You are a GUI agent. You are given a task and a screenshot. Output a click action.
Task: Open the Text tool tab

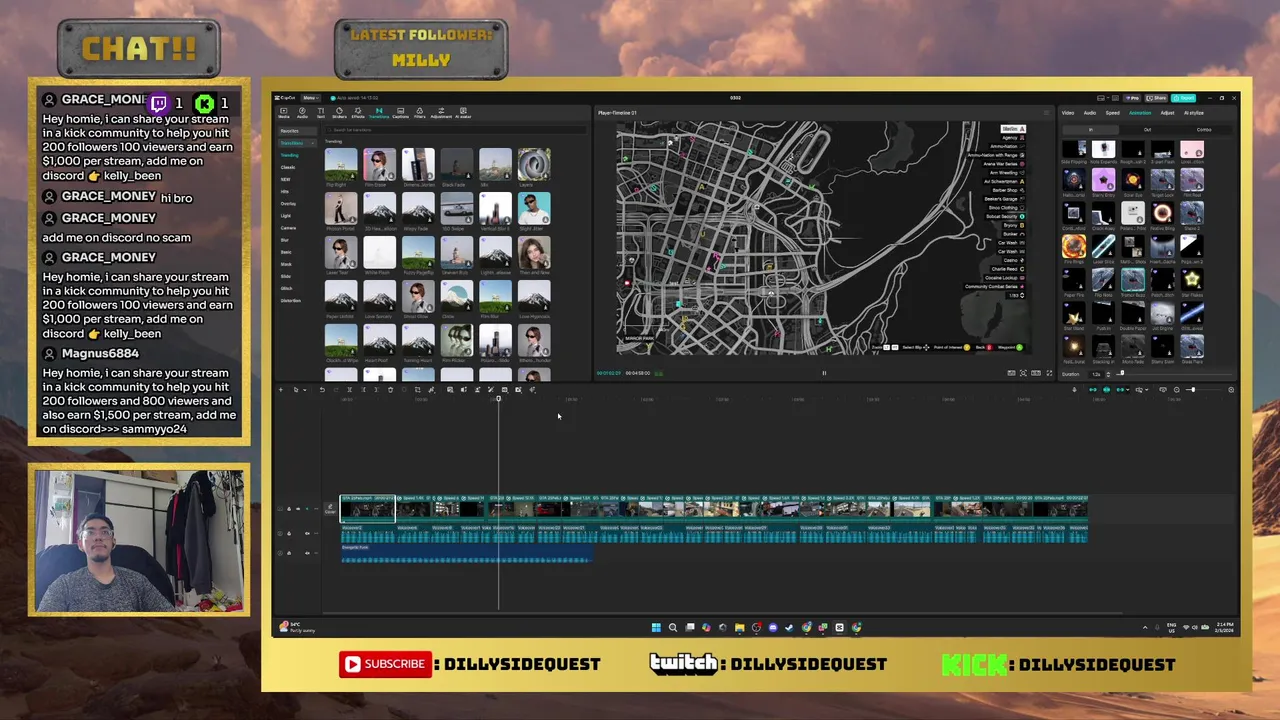321,113
